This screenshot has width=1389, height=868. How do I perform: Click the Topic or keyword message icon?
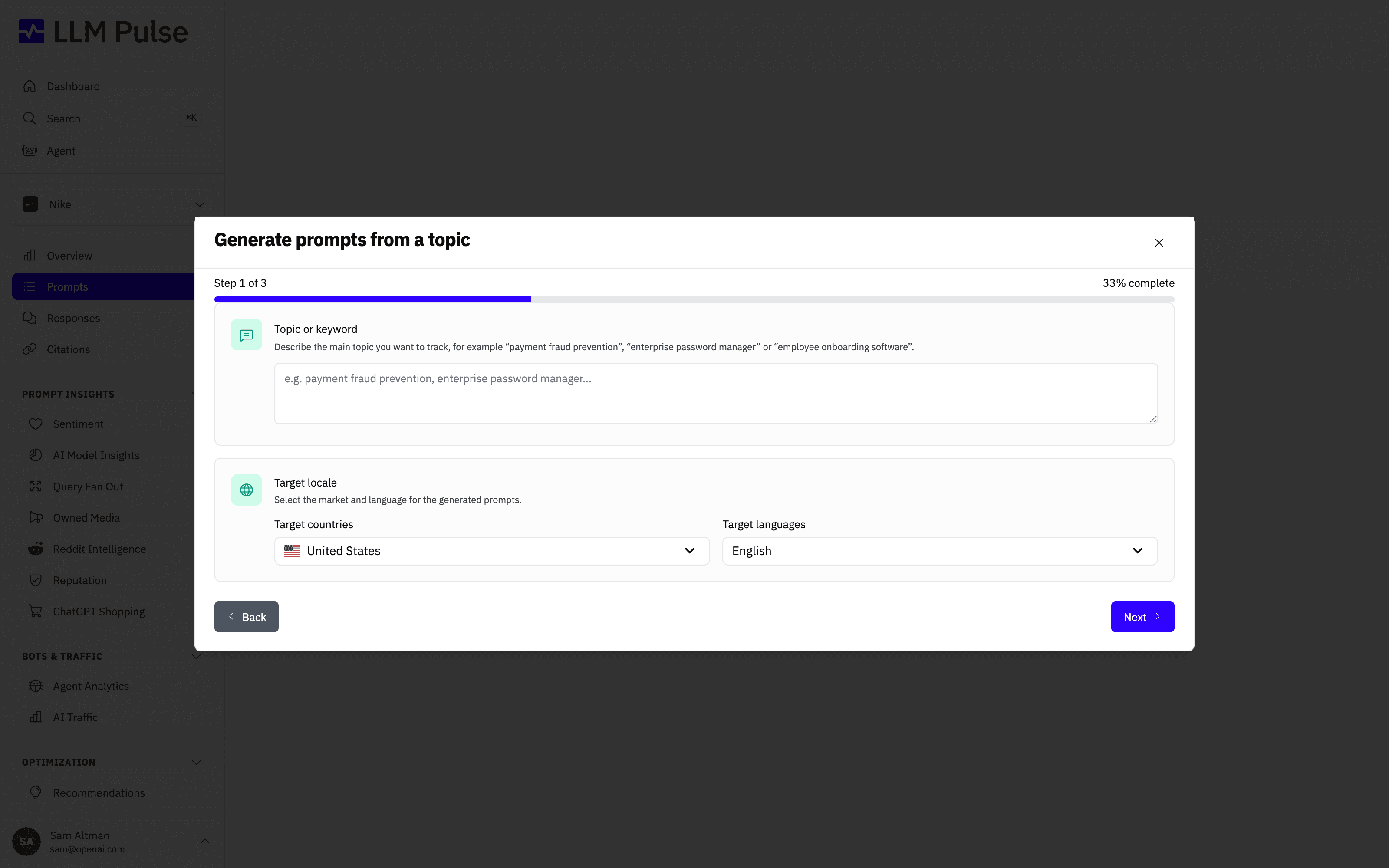247,335
